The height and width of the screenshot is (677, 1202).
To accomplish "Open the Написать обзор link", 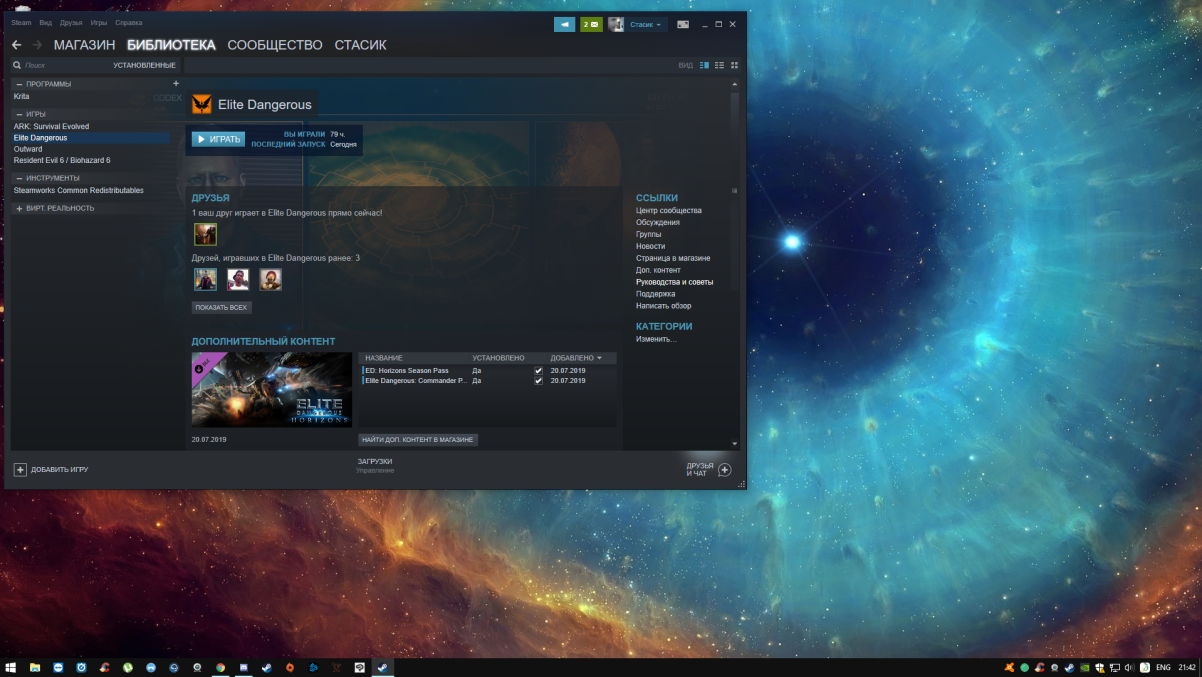I will pyautogui.click(x=664, y=306).
